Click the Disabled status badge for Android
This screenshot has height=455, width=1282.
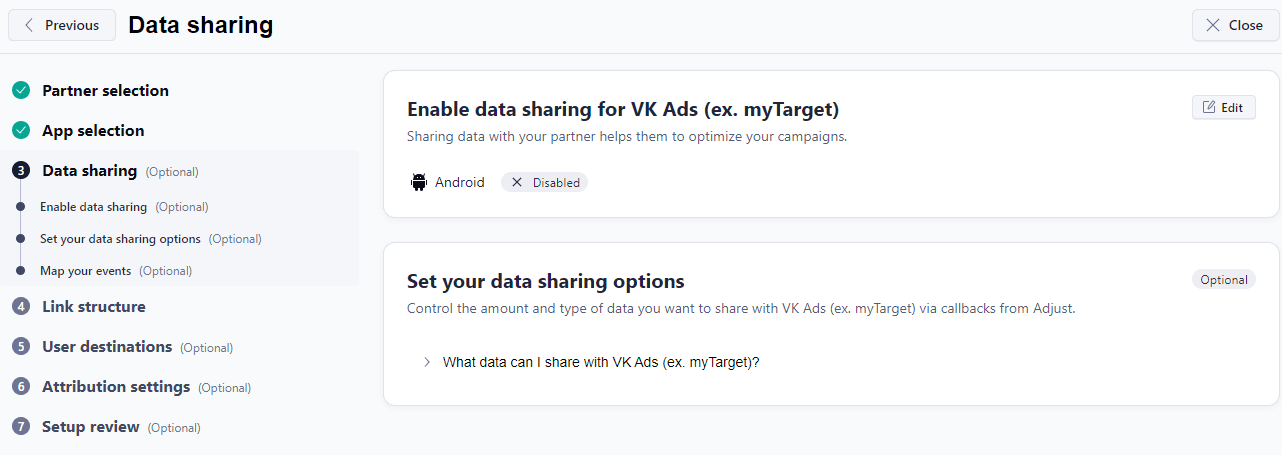tap(544, 182)
